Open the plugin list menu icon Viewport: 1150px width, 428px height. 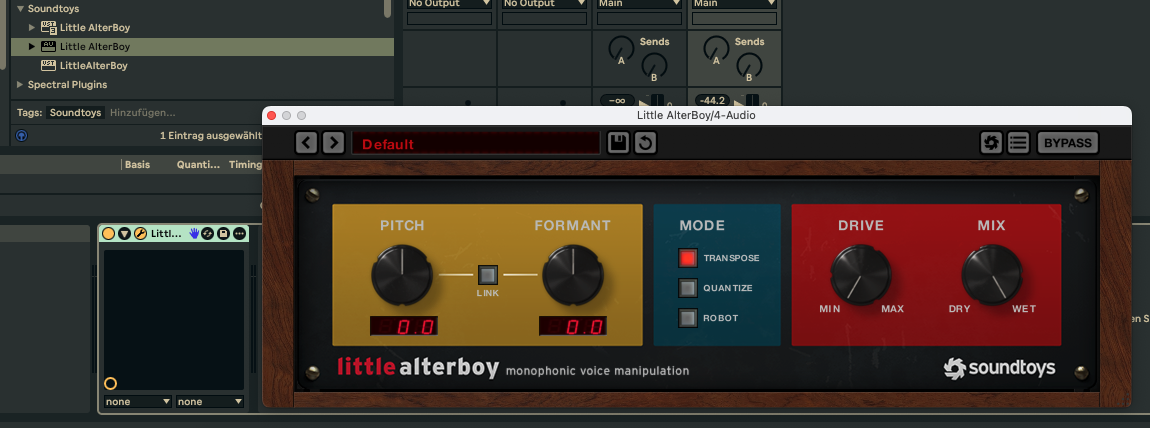pos(1018,143)
